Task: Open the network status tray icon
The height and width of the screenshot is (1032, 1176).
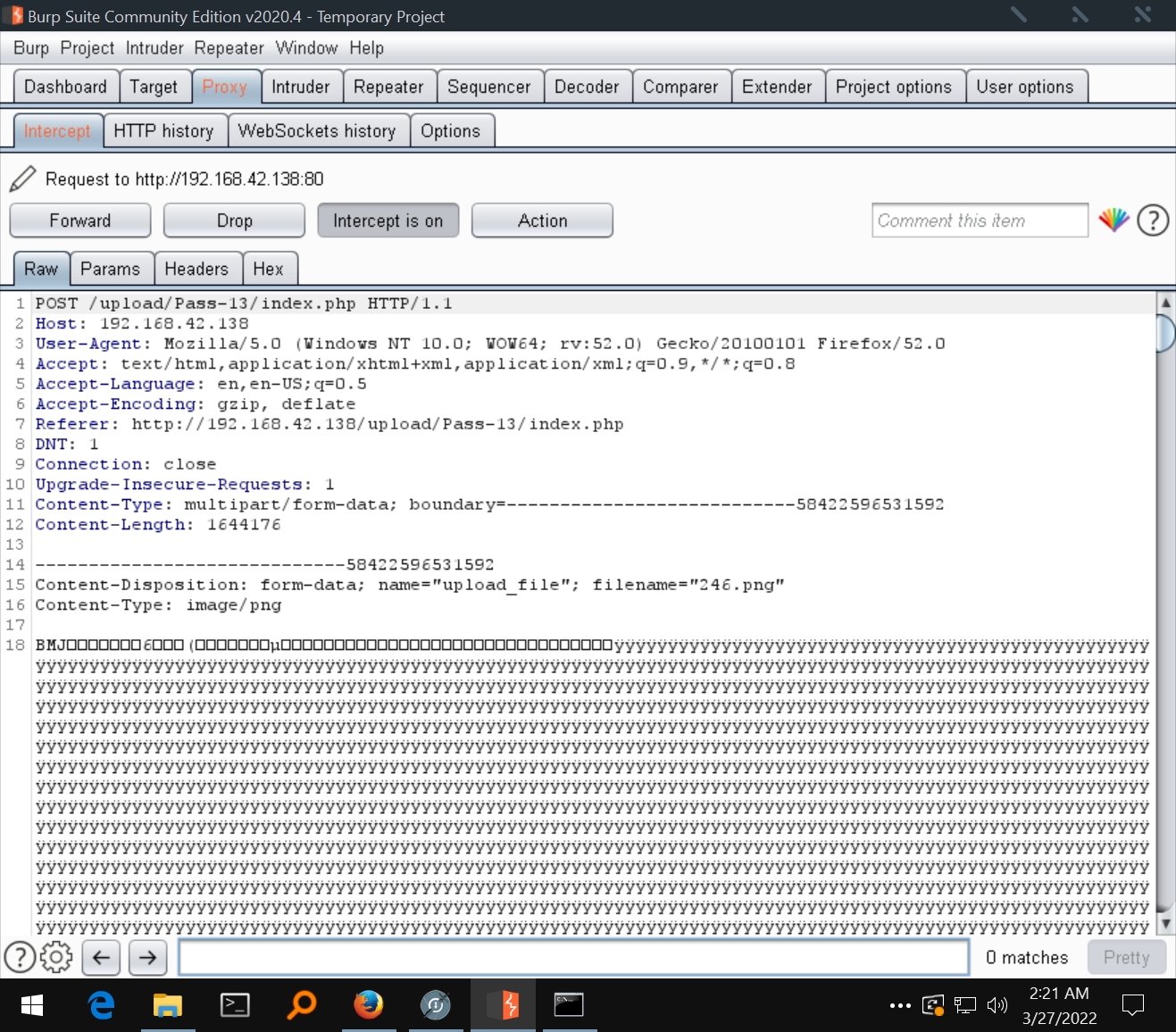Action: point(965,1005)
